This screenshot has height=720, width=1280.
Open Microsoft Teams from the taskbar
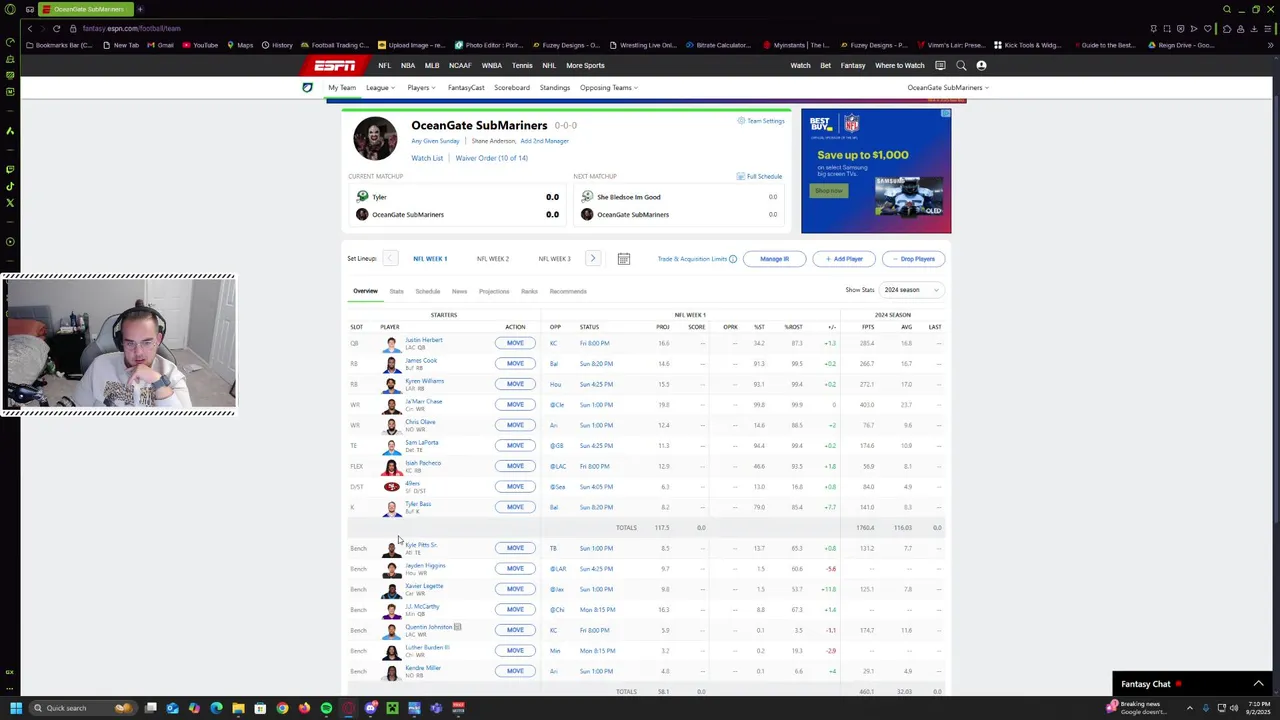pyautogui.click(x=436, y=708)
